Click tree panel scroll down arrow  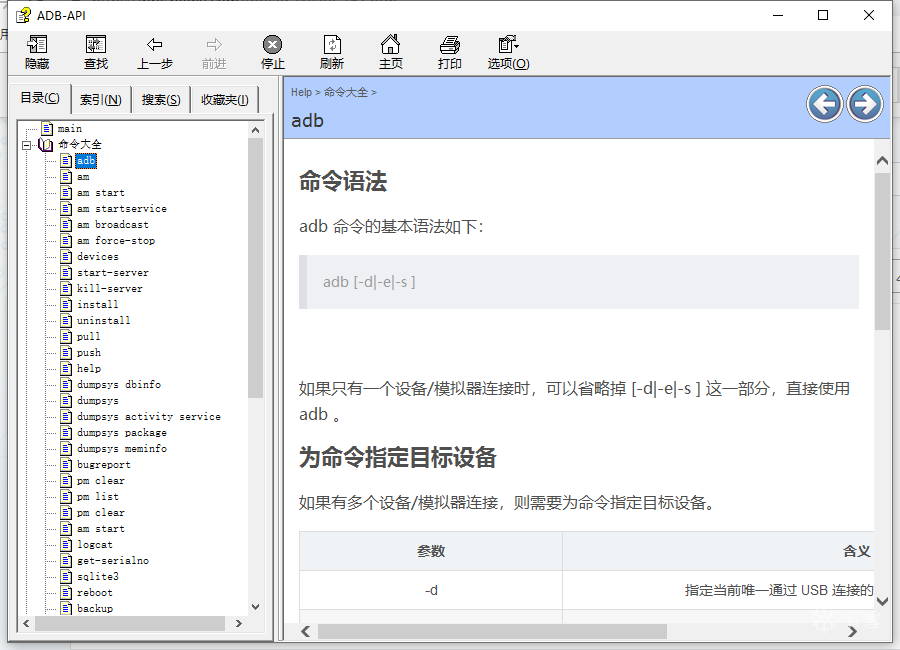(x=255, y=607)
